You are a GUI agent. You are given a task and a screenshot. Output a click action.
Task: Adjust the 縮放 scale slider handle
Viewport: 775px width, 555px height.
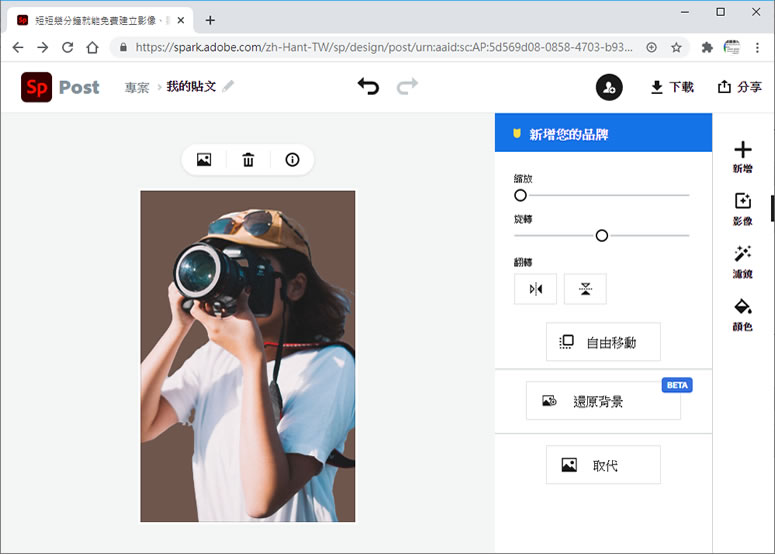pos(520,195)
